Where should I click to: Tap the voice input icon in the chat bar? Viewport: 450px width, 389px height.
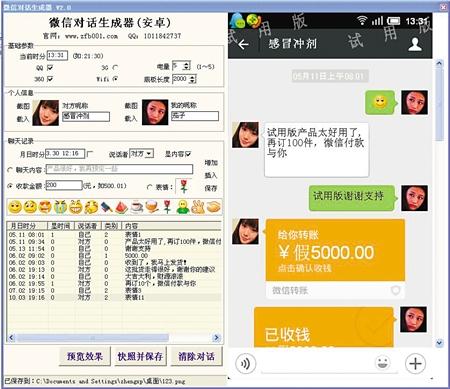(246, 363)
